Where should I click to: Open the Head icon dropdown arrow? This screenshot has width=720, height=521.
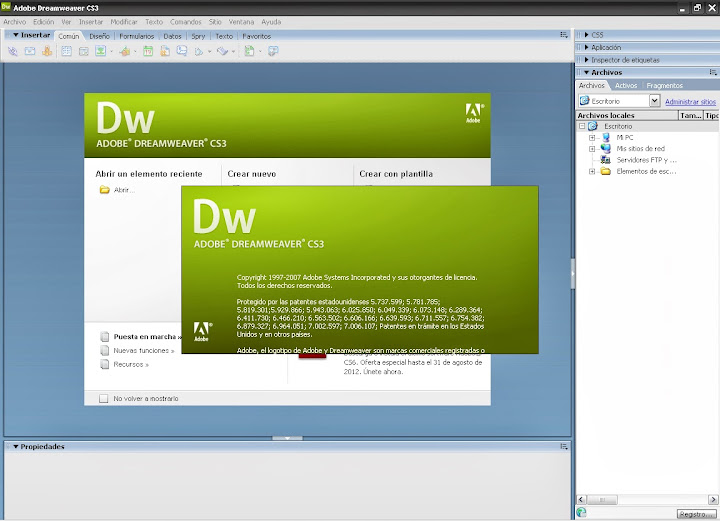(x=210, y=51)
